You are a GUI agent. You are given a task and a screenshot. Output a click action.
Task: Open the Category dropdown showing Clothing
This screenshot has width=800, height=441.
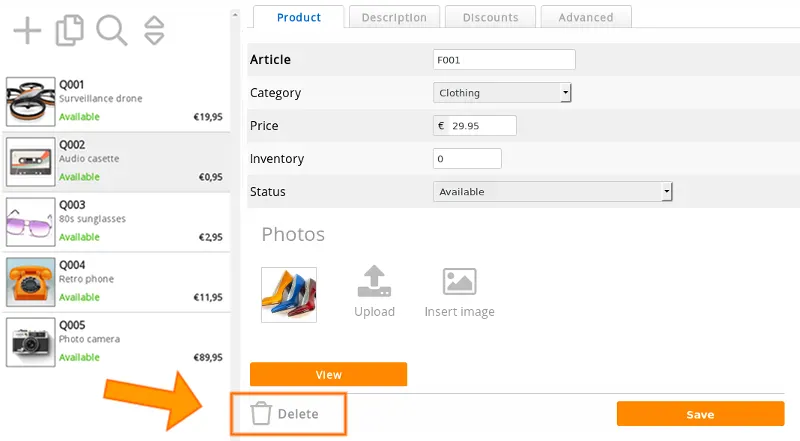point(502,93)
